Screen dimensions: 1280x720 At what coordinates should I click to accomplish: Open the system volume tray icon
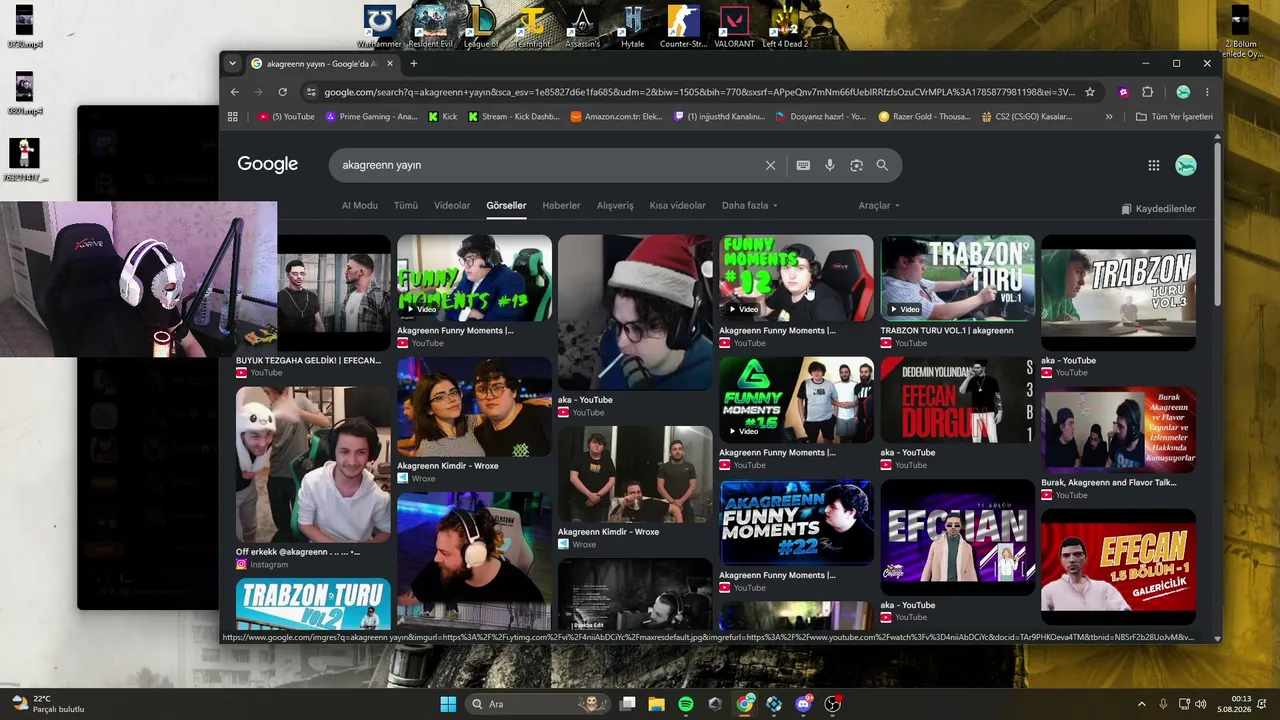point(1200,704)
